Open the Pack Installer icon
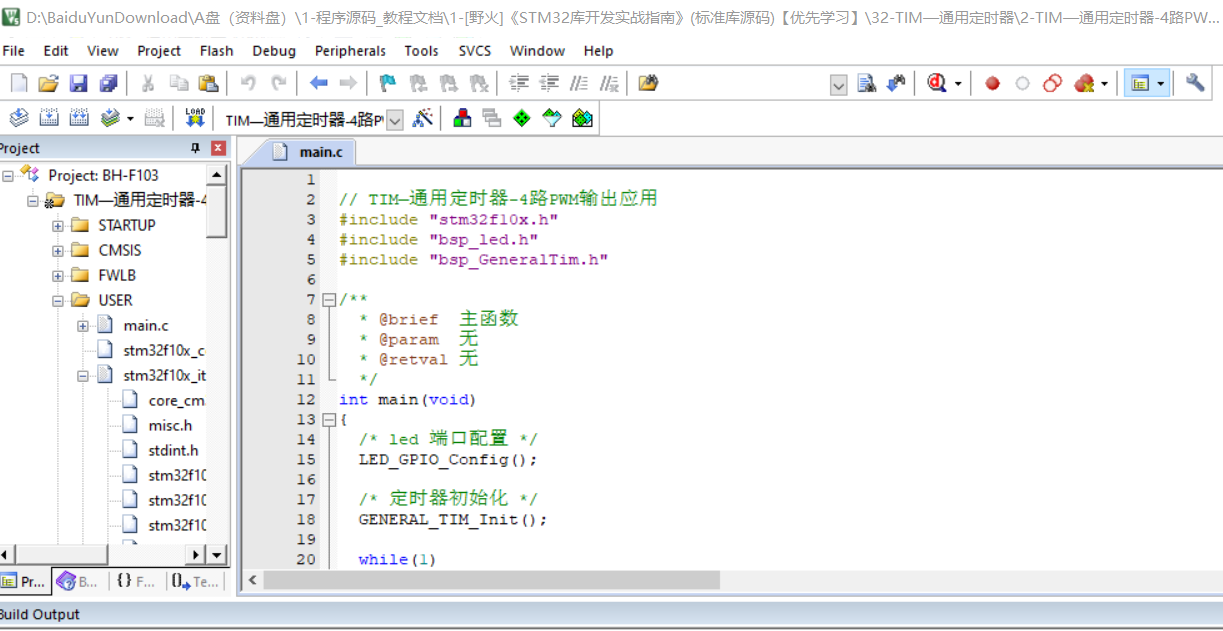 (582, 119)
